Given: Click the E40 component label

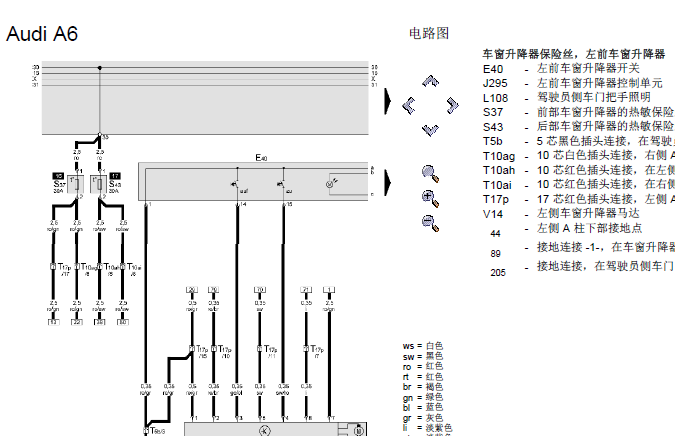Looking at the screenshot, I should (261, 158).
